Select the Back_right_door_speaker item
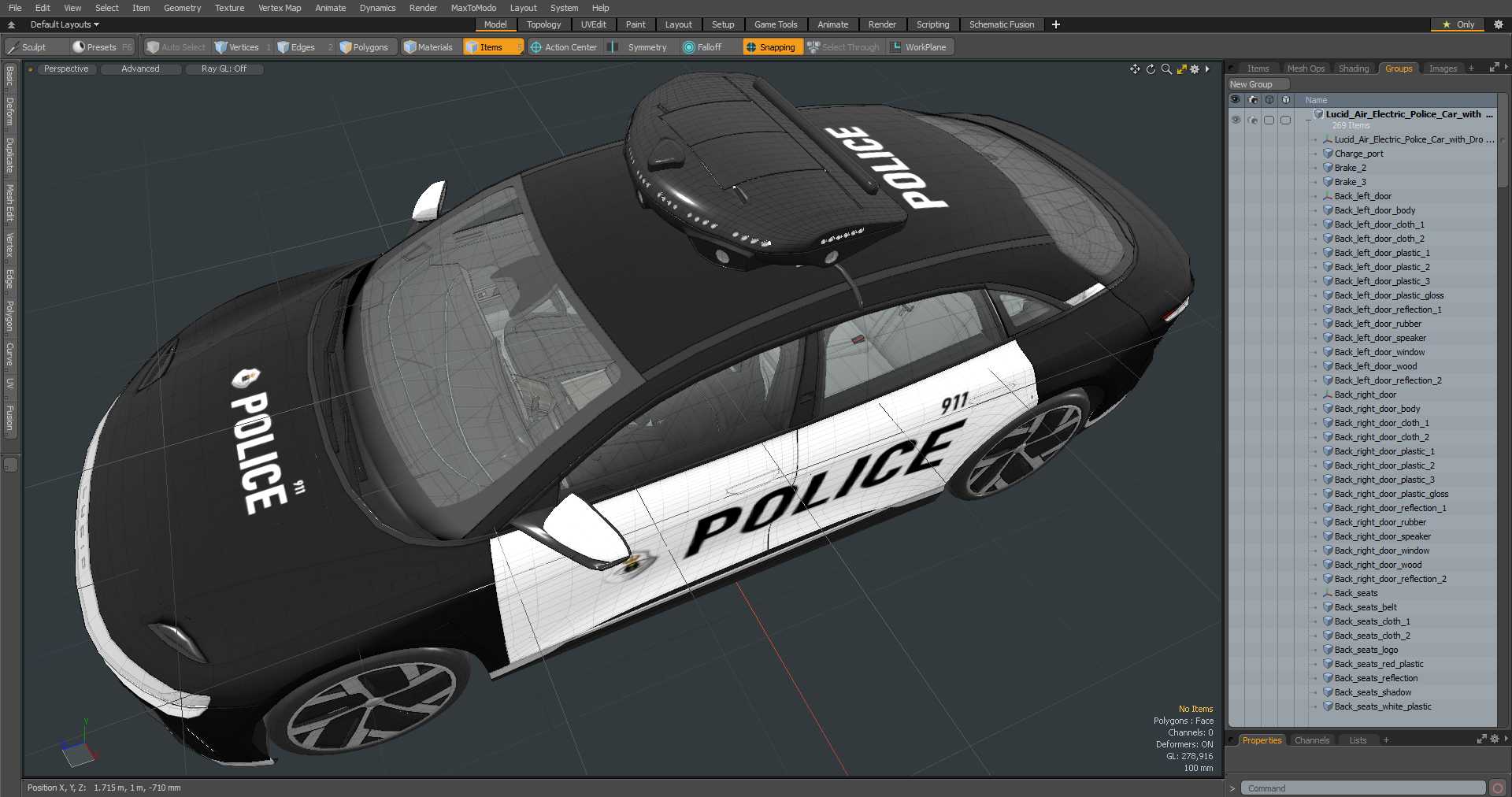The image size is (1512, 797). pyautogui.click(x=1382, y=536)
